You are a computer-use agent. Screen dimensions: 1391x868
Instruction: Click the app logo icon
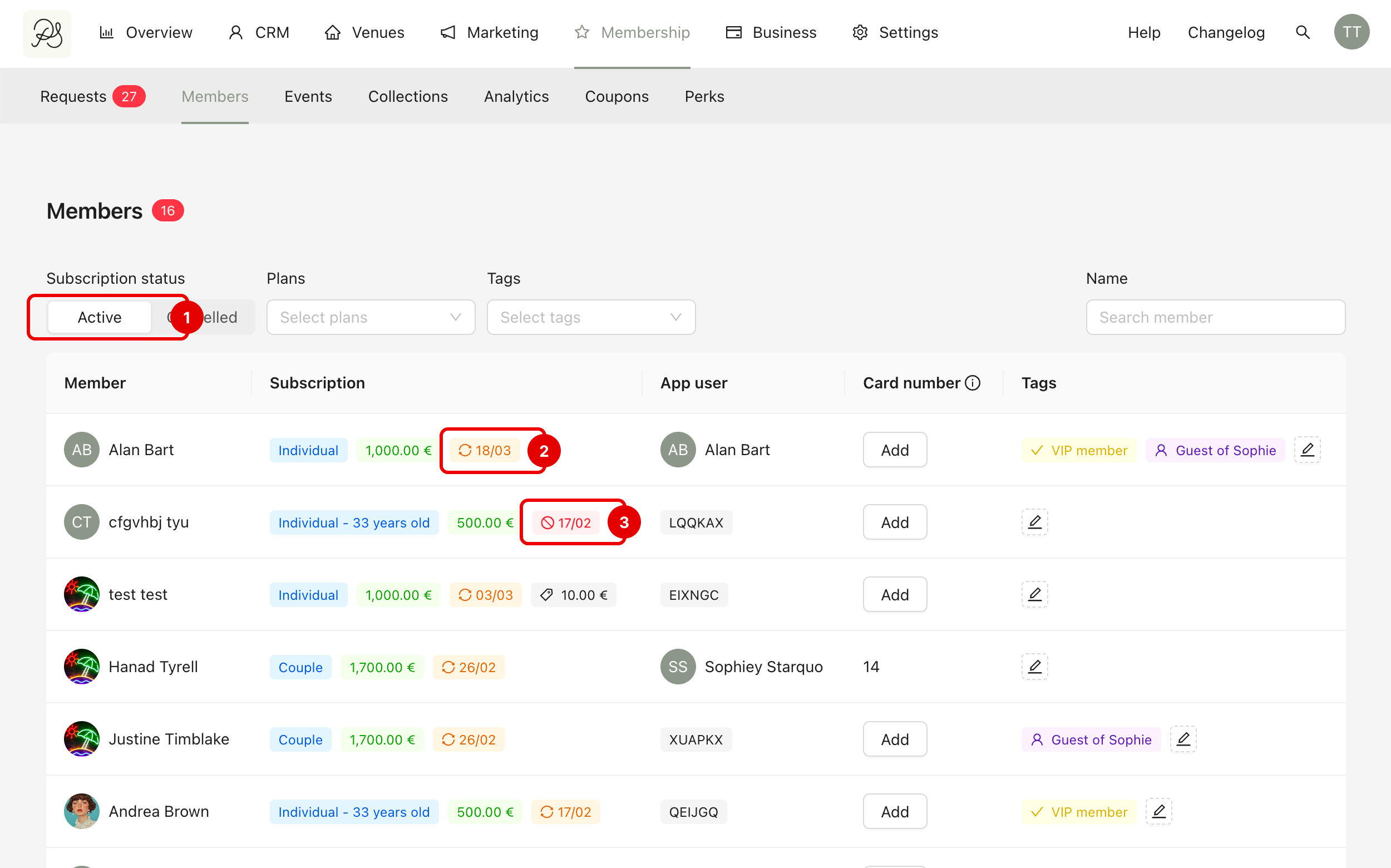(x=47, y=33)
